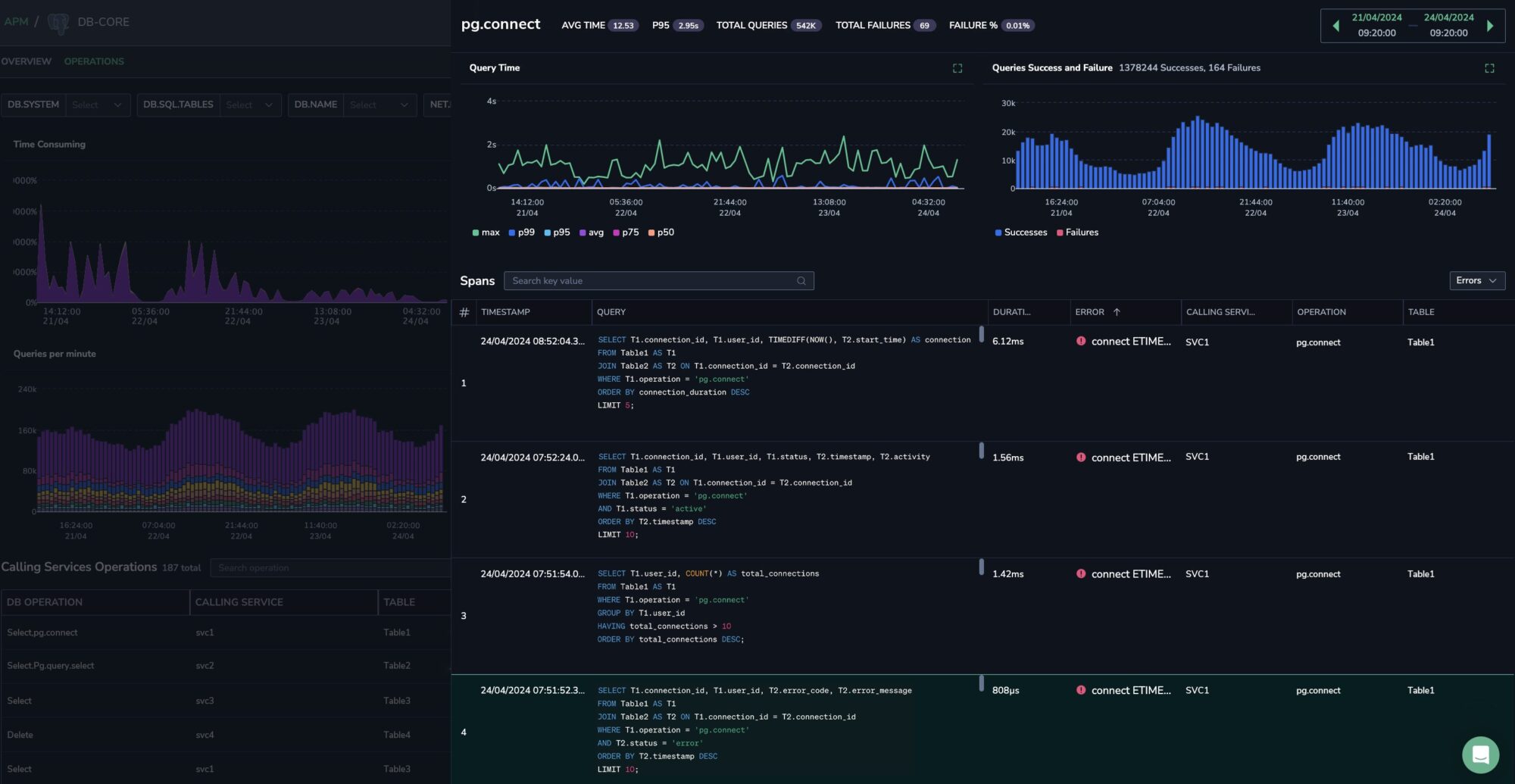Image resolution: width=1515 pixels, height=784 pixels.
Task: Go to next time range arrow
Action: pyautogui.click(x=1490, y=26)
